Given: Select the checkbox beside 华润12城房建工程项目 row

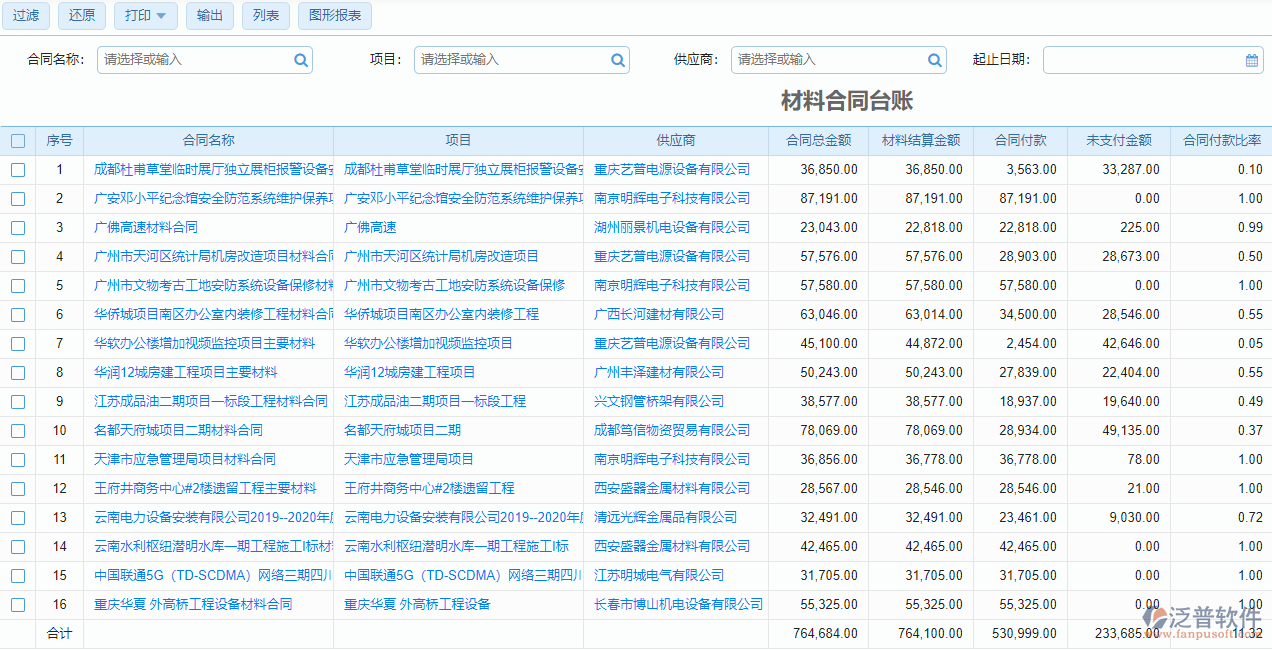Looking at the screenshot, I should coord(18,372).
